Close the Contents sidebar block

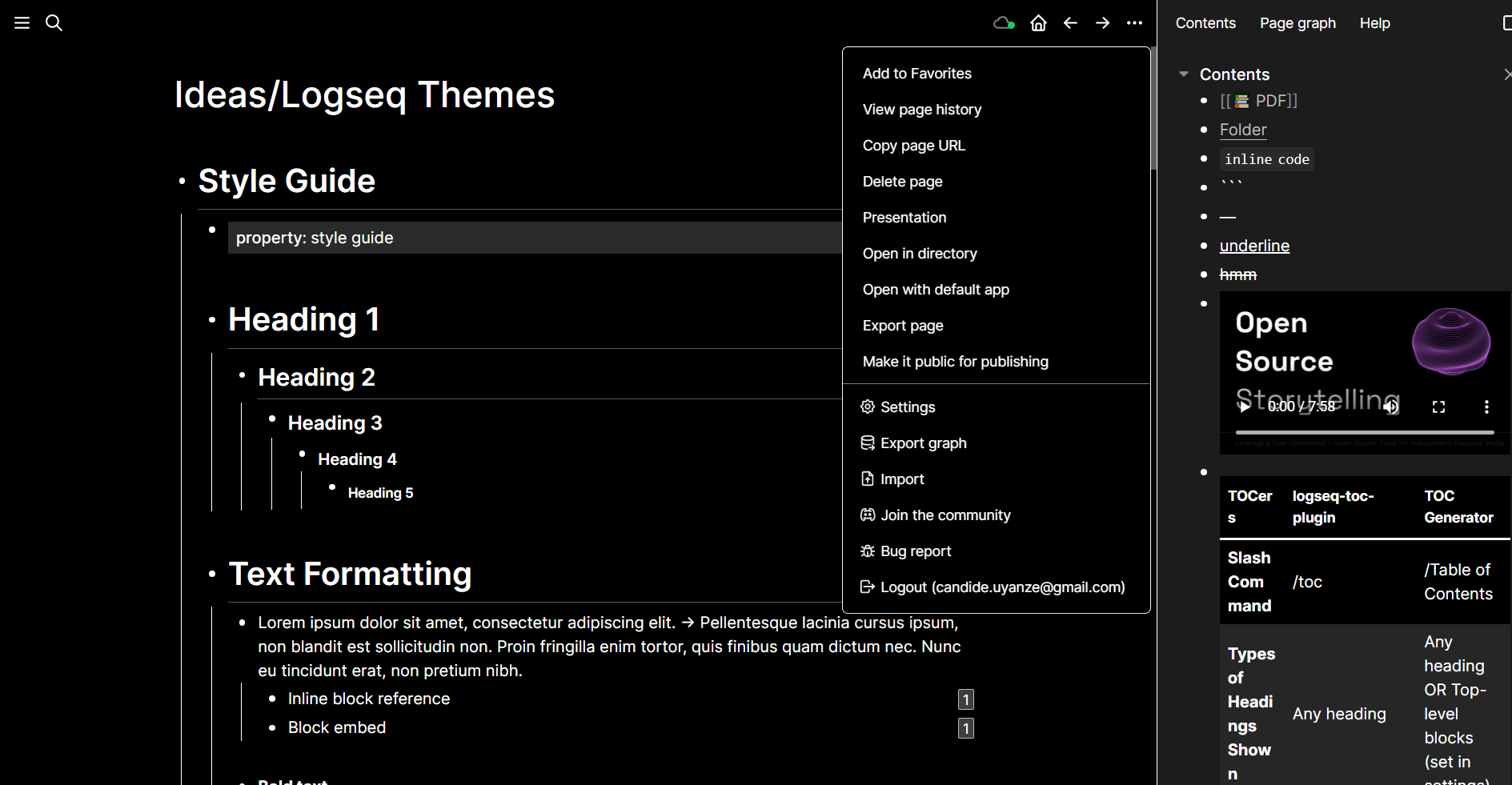click(1507, 74)
